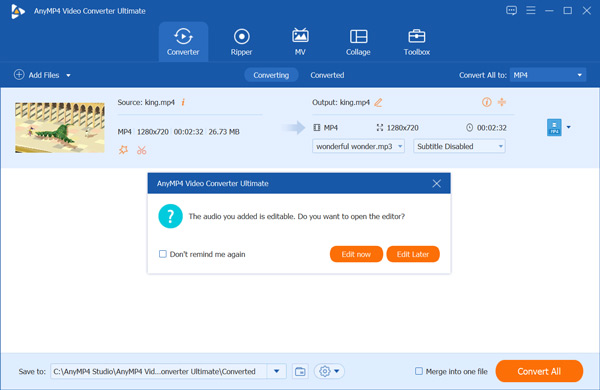The width and height of the screenshot is (600, 390).
Task: Click the Edit now button
Action: [356, 254]
